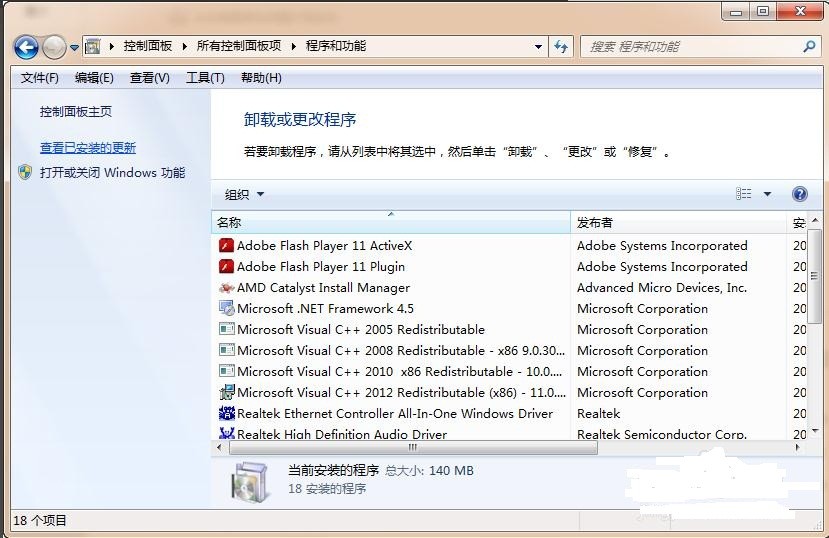This screenshot has height=538, width=829.
Task: Click the horizontal scrollbar of program list
Action: tap(410, 448)
